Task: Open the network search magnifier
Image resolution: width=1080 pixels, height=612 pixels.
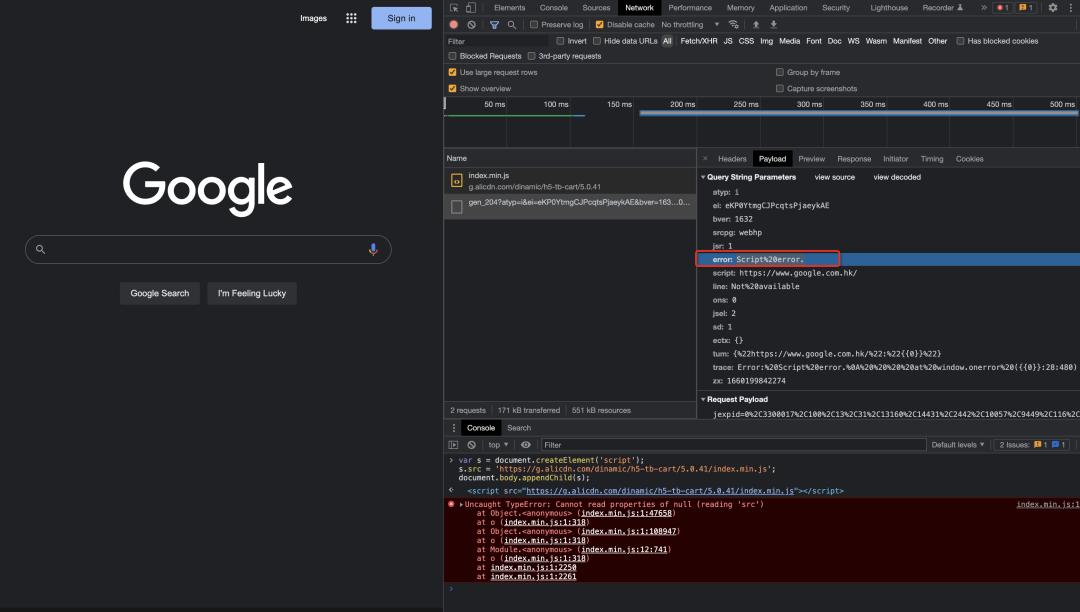Action: [x=512, y=25]
